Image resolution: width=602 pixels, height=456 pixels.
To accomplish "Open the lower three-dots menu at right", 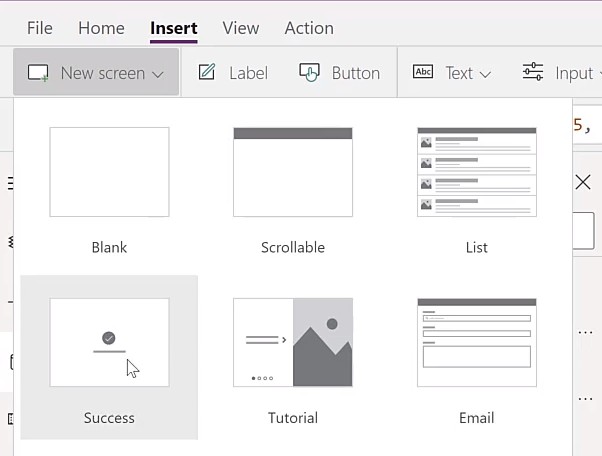I will point(585,399).
